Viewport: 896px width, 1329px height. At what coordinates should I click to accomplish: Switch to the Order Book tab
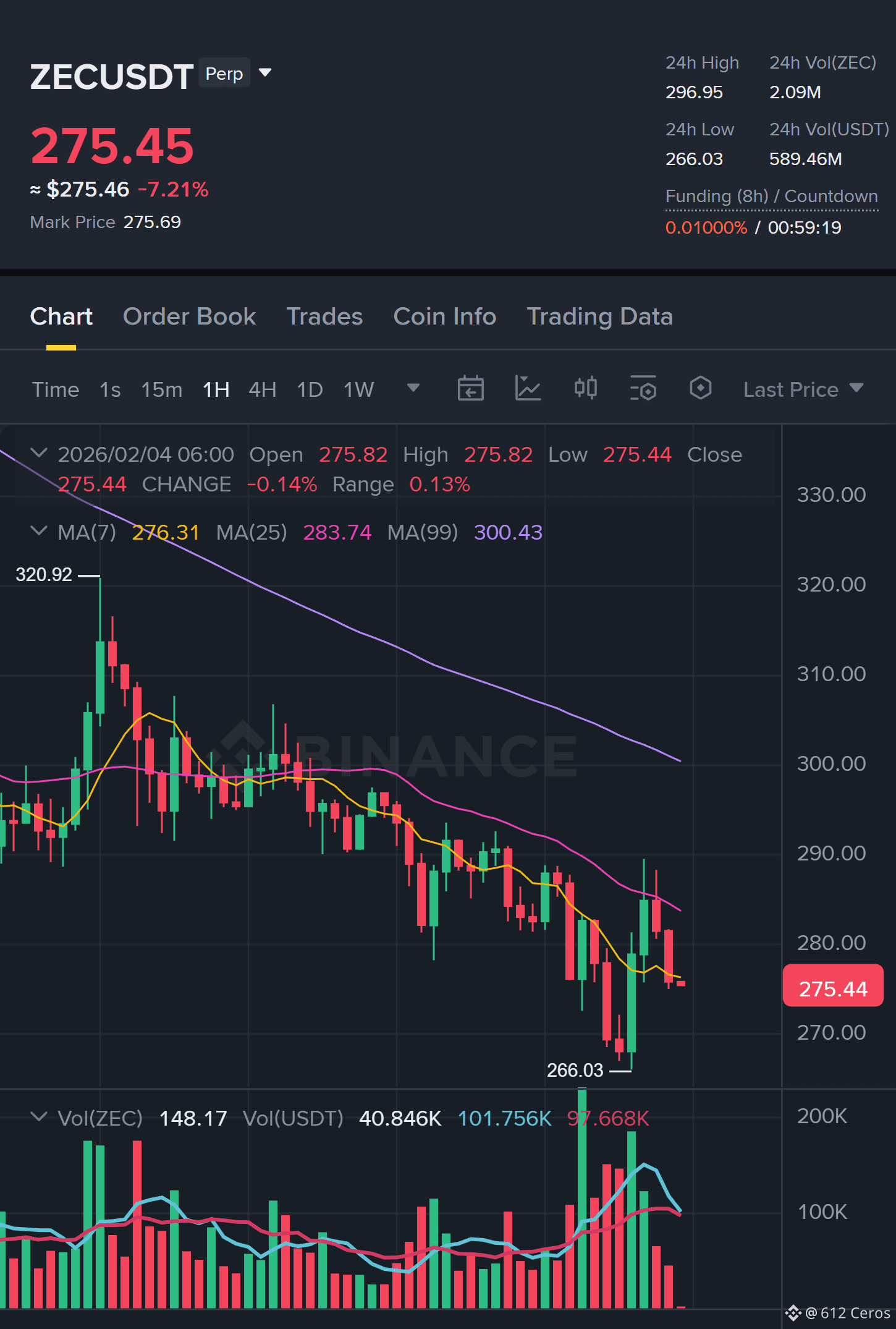pyautogui.click(x=189, y=316)
